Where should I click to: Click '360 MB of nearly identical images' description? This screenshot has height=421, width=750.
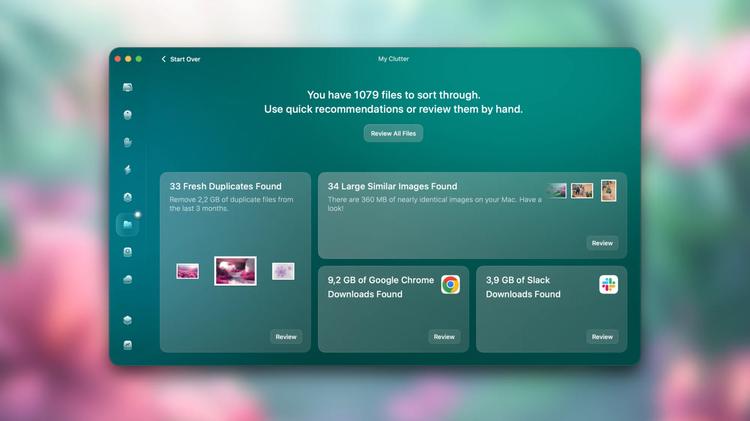click(x=435, y=204)
